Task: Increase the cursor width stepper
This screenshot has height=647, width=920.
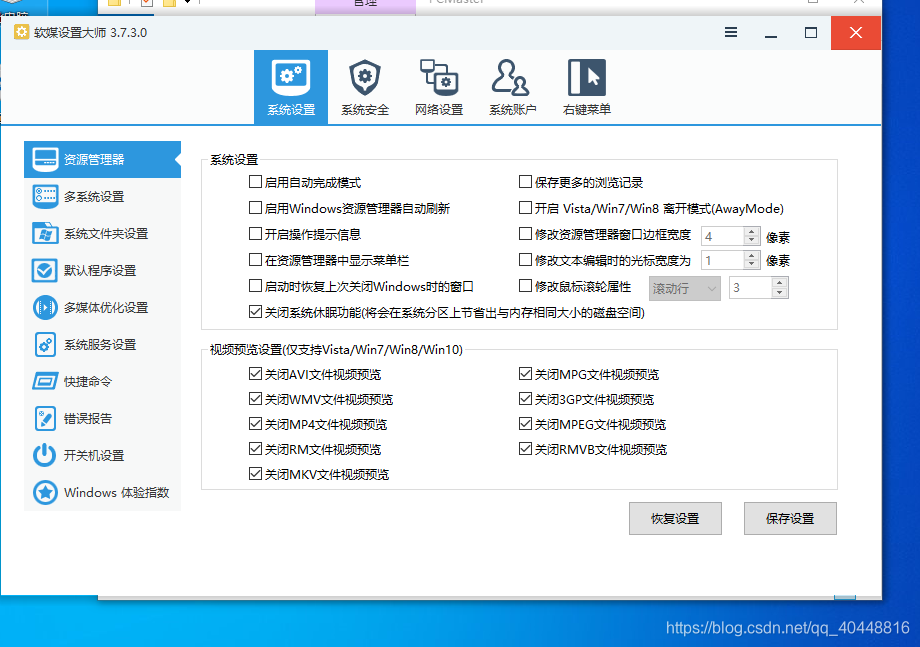Action: (x=752, y=255)
